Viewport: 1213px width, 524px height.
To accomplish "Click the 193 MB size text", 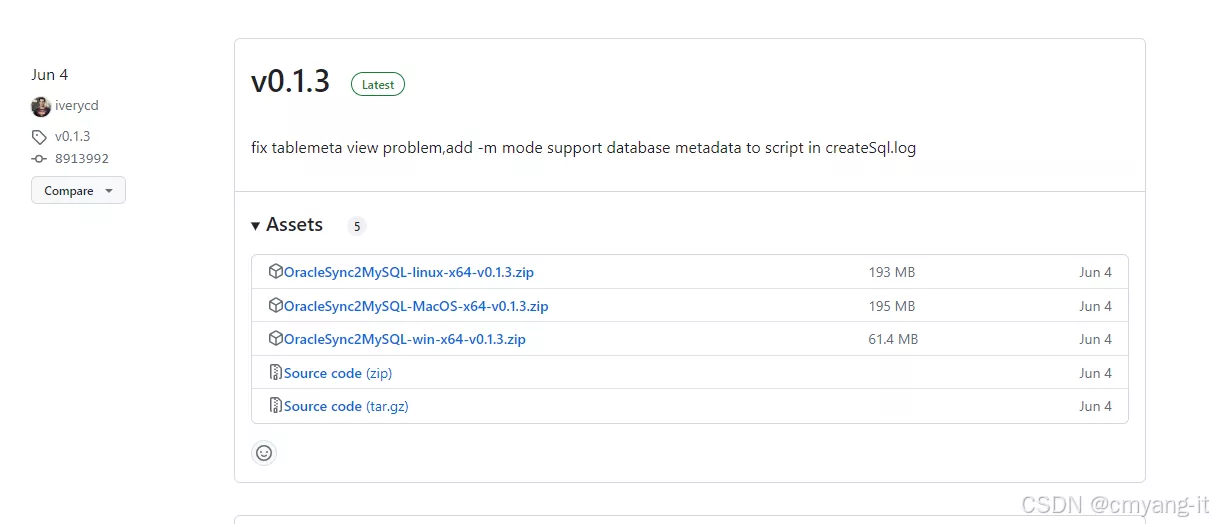I will coord(892,272).
